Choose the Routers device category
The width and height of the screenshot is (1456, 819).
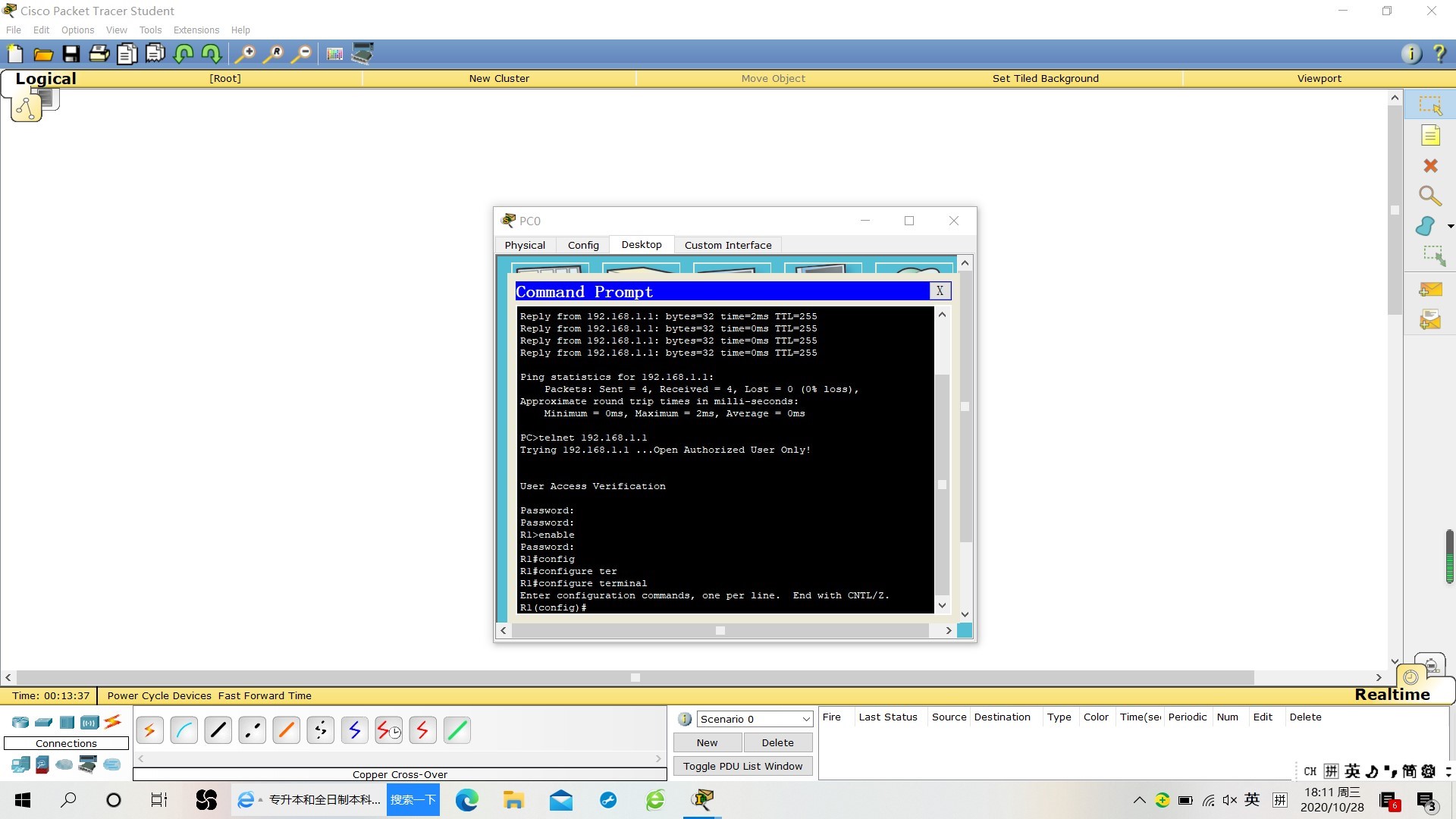point(20,722)
